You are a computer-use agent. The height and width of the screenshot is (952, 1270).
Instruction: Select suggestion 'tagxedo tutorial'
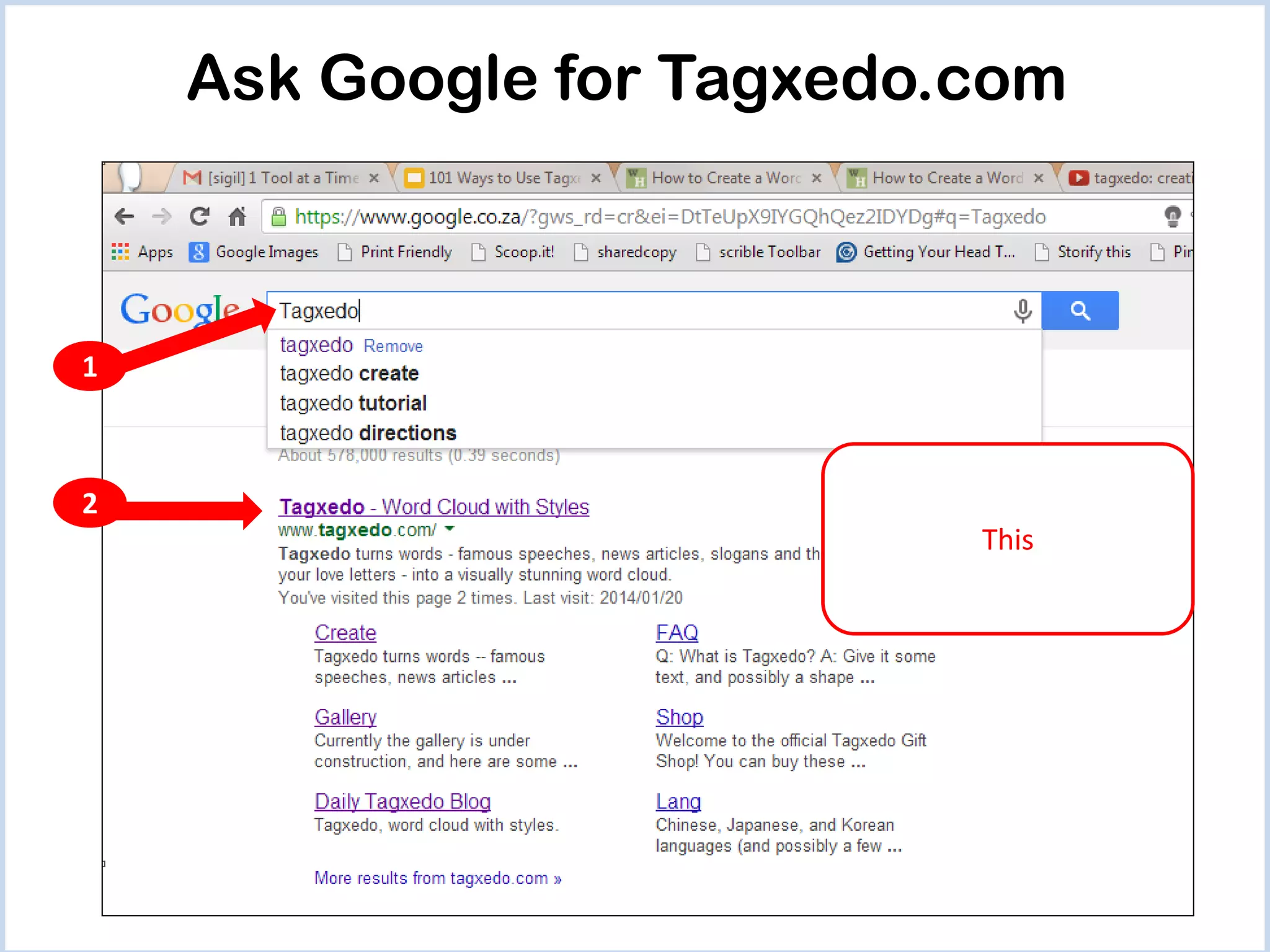pyautogui.click(x=353, y=403)
